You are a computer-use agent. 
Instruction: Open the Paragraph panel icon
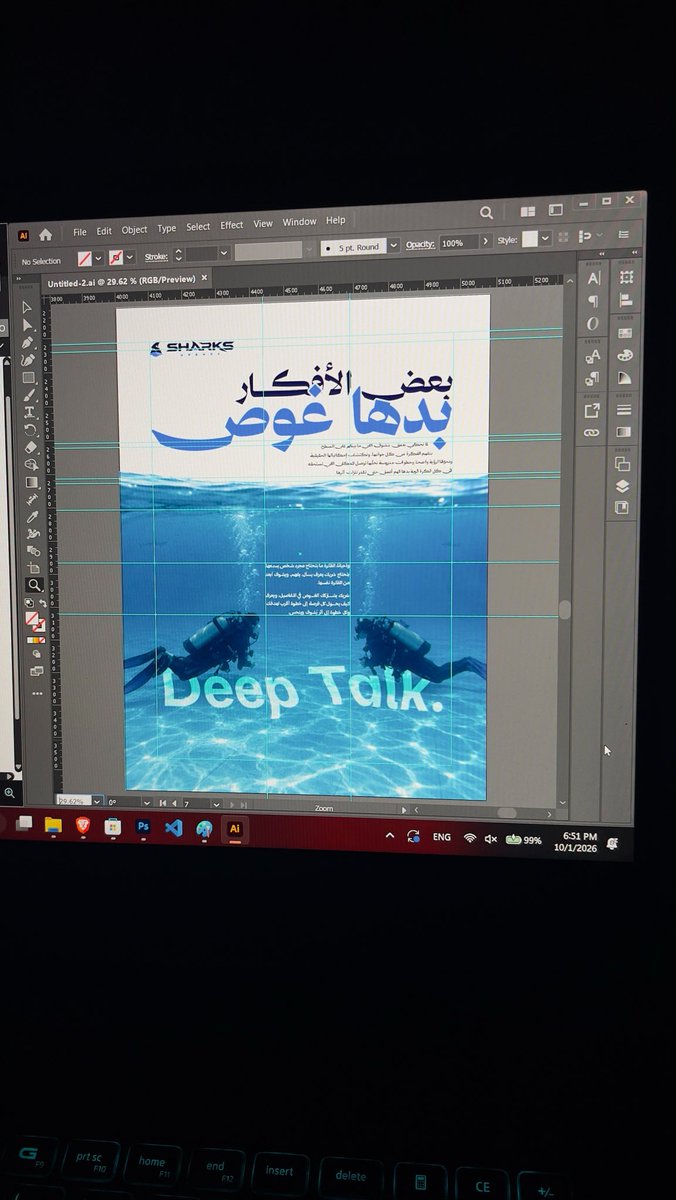pyautogui.click(x=593, y=301)
